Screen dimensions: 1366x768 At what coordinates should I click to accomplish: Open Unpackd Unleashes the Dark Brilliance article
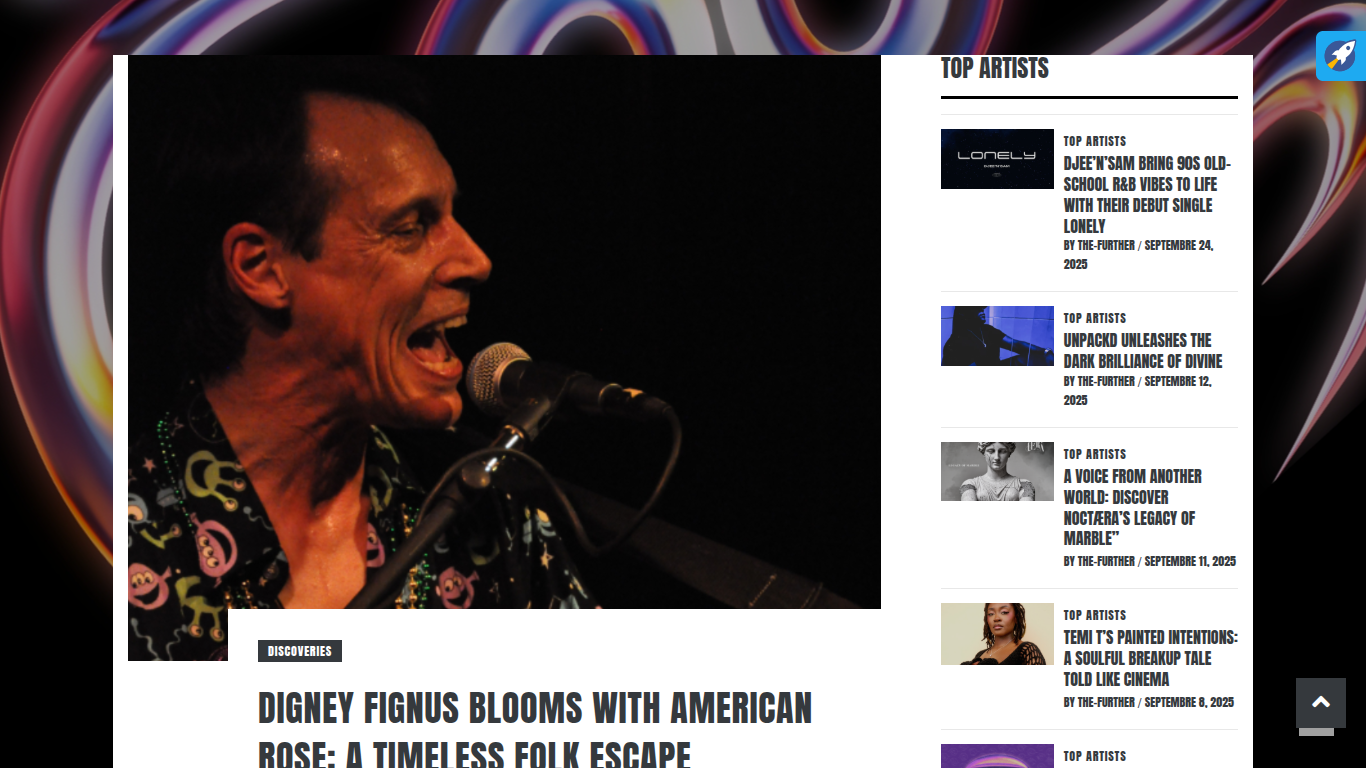click(x=1143, y=351)
